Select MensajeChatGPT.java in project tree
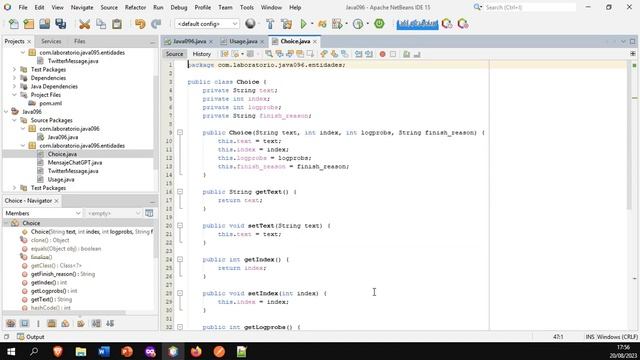 75,162
